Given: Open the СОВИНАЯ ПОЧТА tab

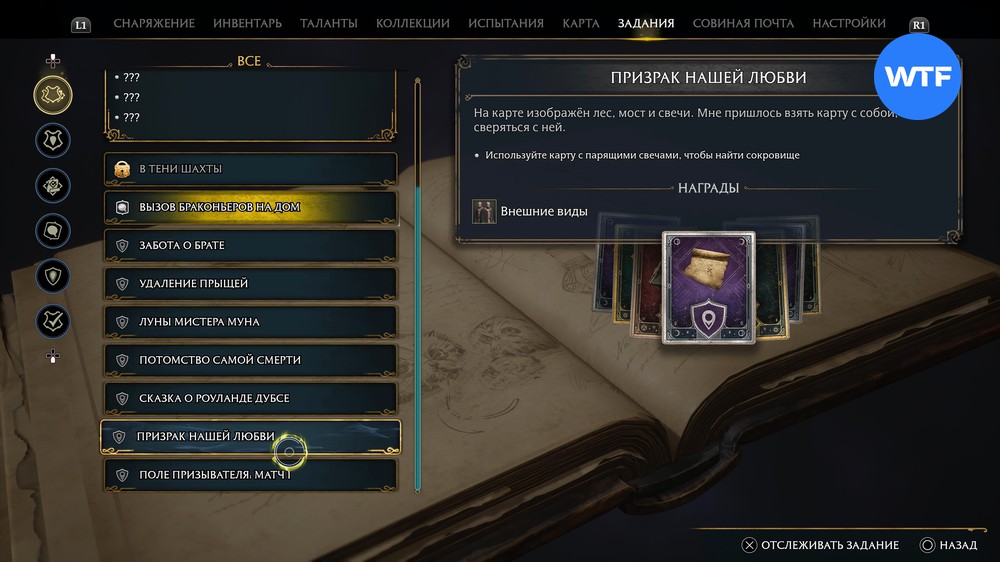Looking at the screenshot, I should (x=743, y=24).
